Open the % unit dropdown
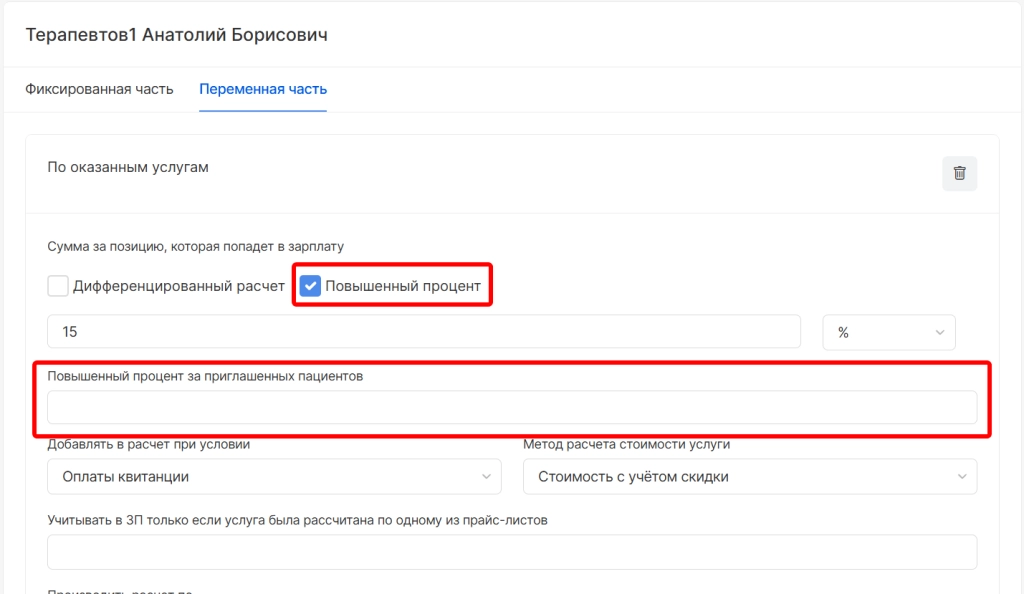Image resolution: width=1024 pixels, height=594 pixels. coord(888,333)
